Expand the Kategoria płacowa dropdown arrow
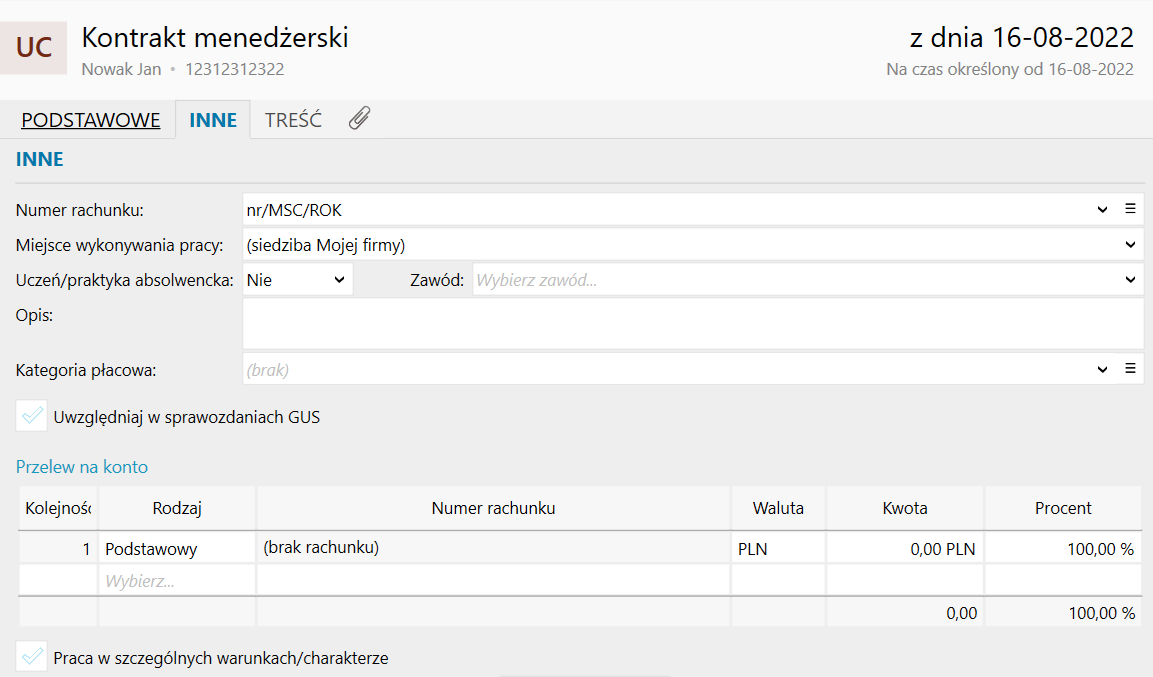 point(1103,368)
